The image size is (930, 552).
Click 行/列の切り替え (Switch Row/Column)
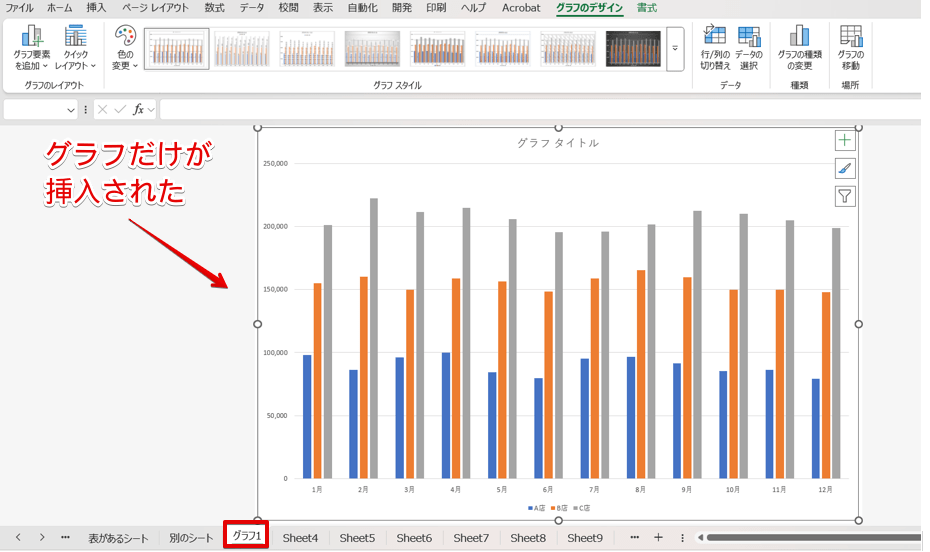click(714, 47)
